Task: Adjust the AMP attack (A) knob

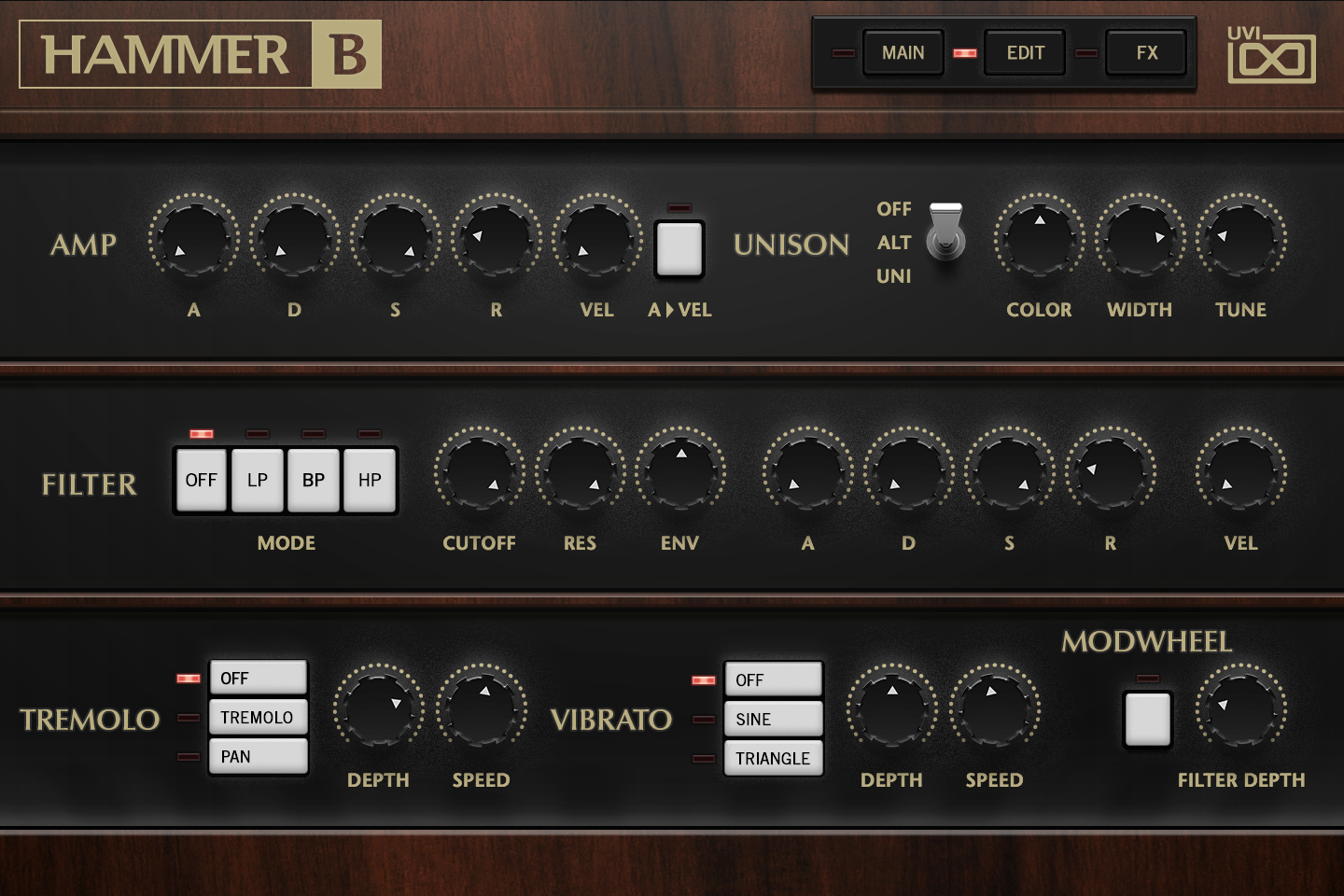Action: coord(193,239)
